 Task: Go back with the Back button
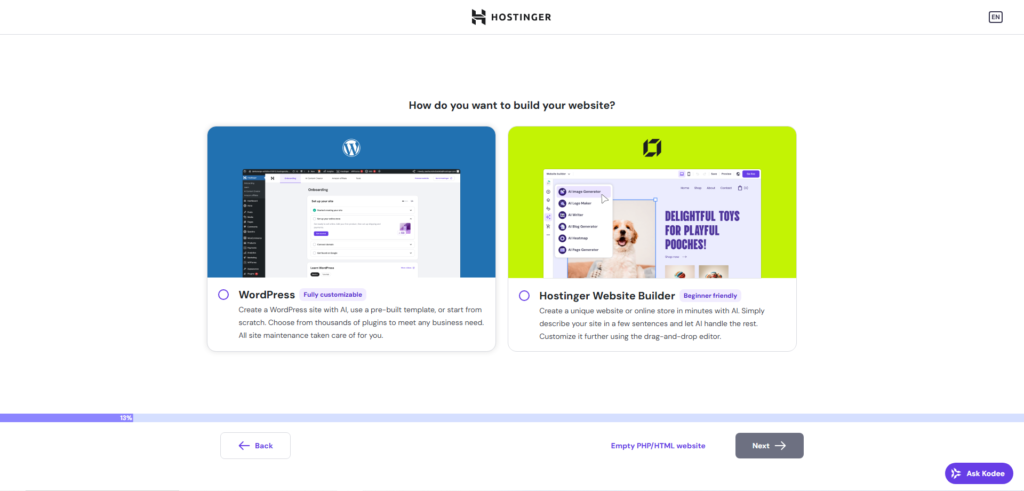pyautogui.click(x=255, y=445)
